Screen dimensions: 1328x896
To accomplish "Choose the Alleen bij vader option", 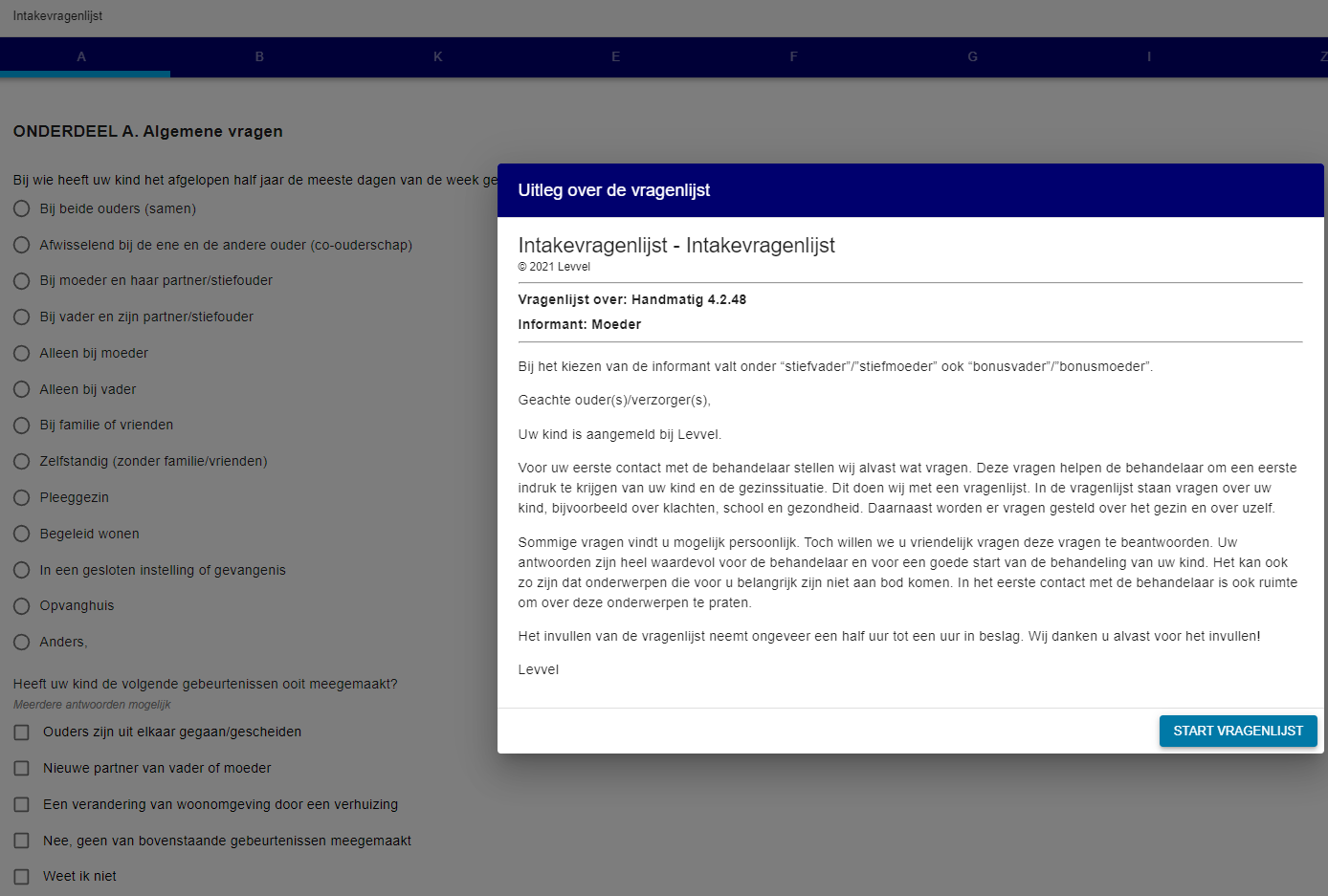I will coord(21,389).
